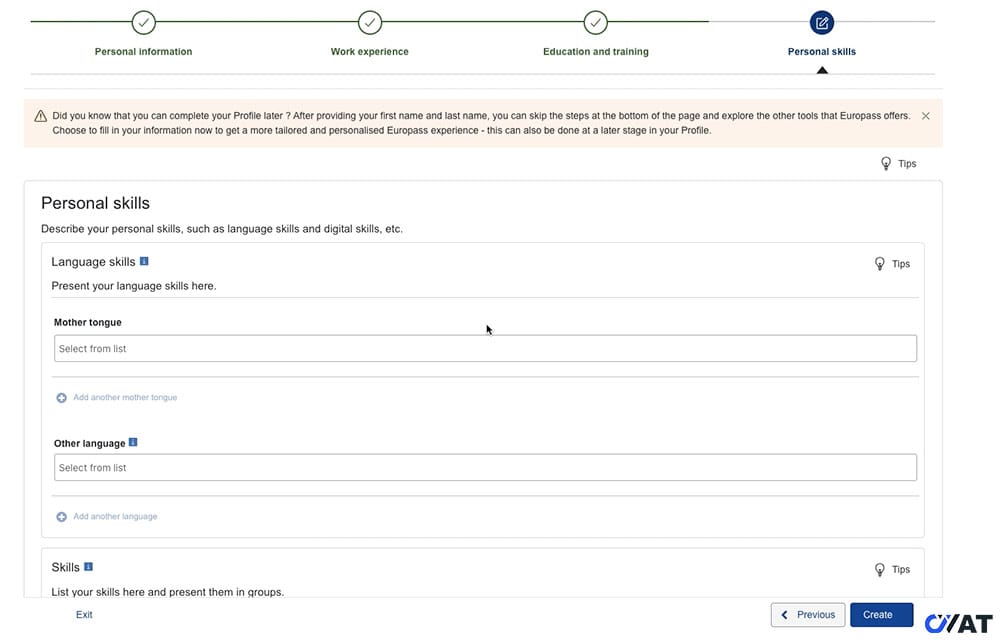Image resolution: width=1000 pixels, height=641 pixels.
Task: Click the Work experience step checkmark icon
Action: coord(370,22)
